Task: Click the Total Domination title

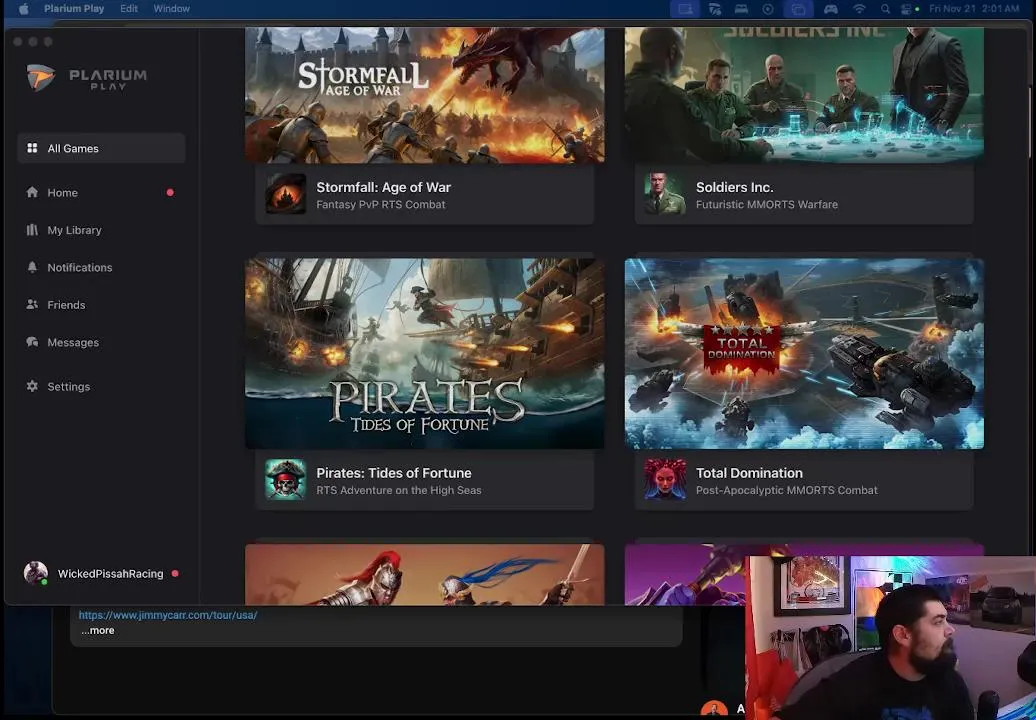Action: pyautogui.click(x=749, y=473)
